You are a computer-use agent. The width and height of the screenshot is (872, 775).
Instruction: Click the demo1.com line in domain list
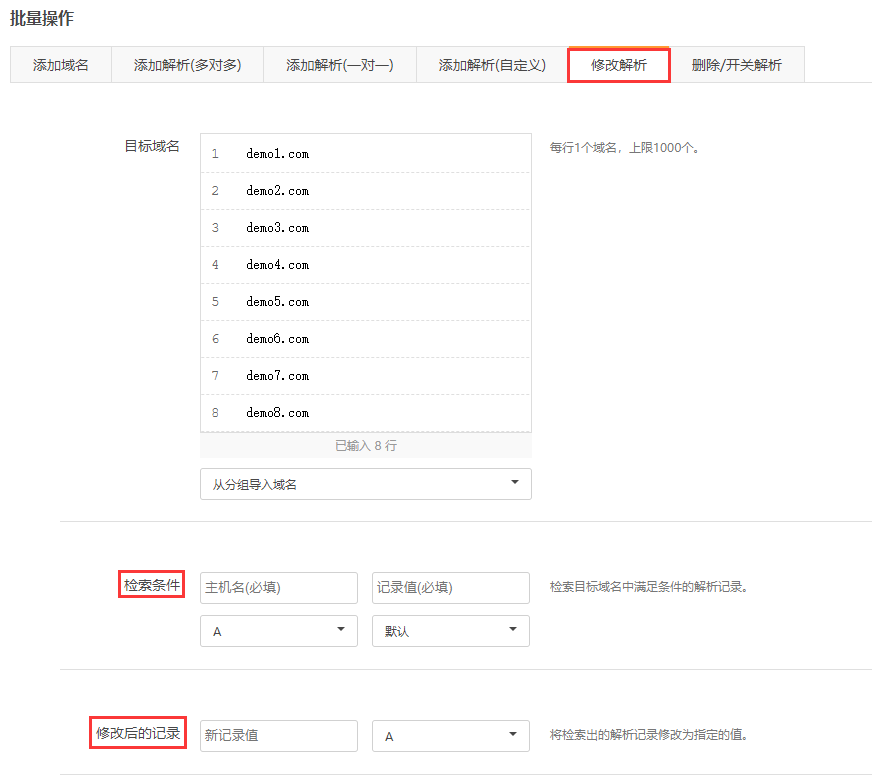point(277,154)
